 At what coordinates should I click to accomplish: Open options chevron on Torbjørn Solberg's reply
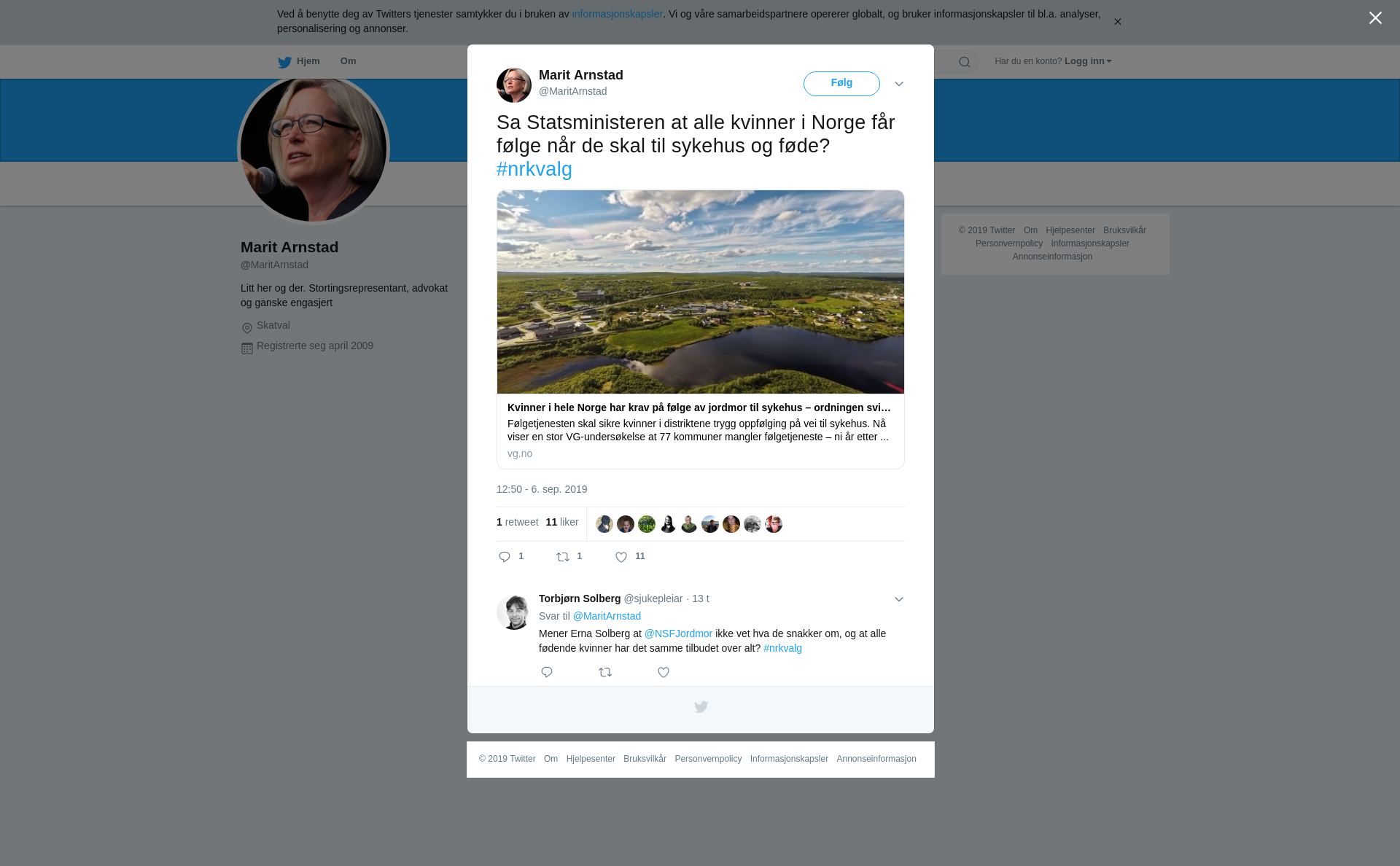click(899, 599)
